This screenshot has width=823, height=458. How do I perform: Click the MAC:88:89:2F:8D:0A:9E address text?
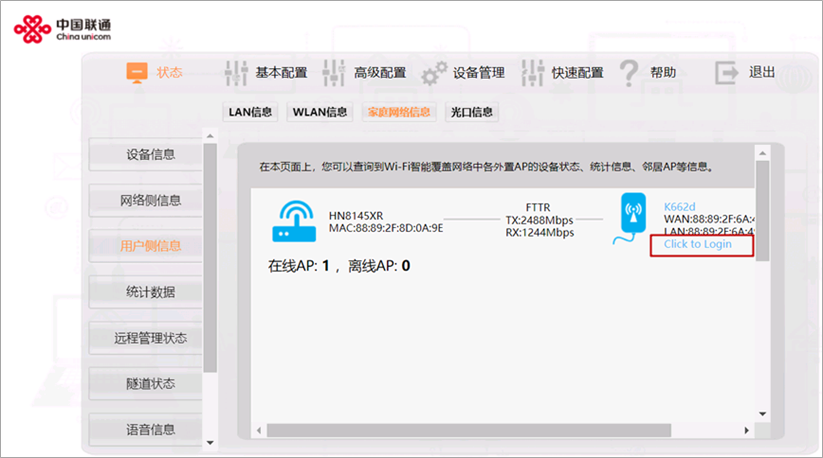click(386, 228)
